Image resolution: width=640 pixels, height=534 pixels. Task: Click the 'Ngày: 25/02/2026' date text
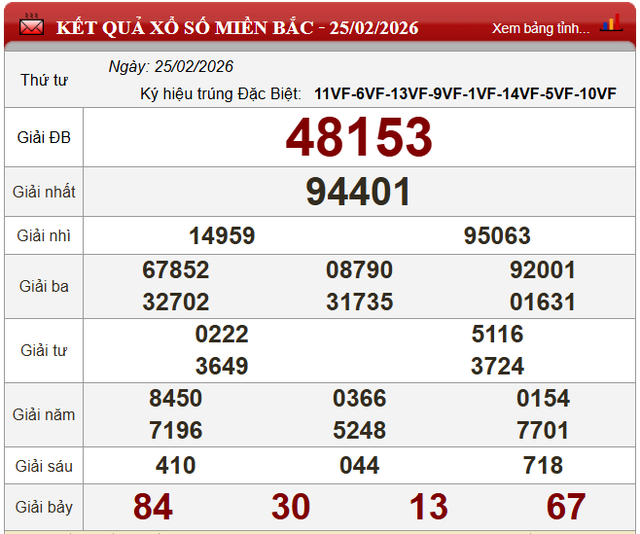coord(171,67)
